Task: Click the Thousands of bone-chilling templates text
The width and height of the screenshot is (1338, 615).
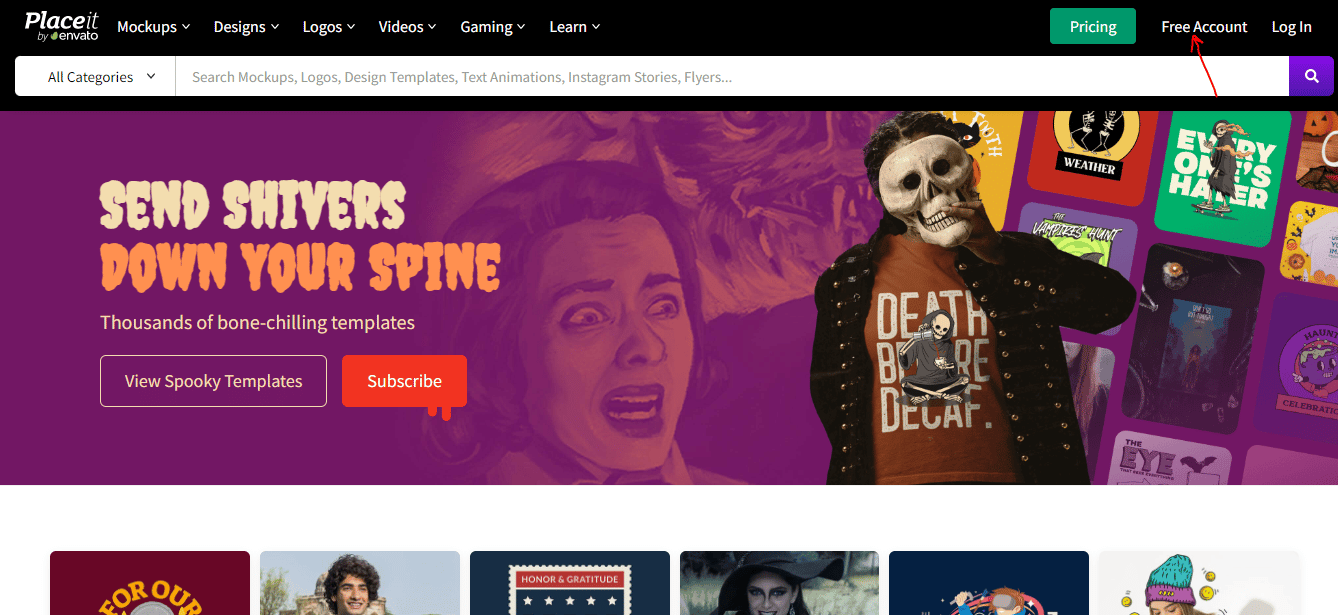Action: pos(257,323)
